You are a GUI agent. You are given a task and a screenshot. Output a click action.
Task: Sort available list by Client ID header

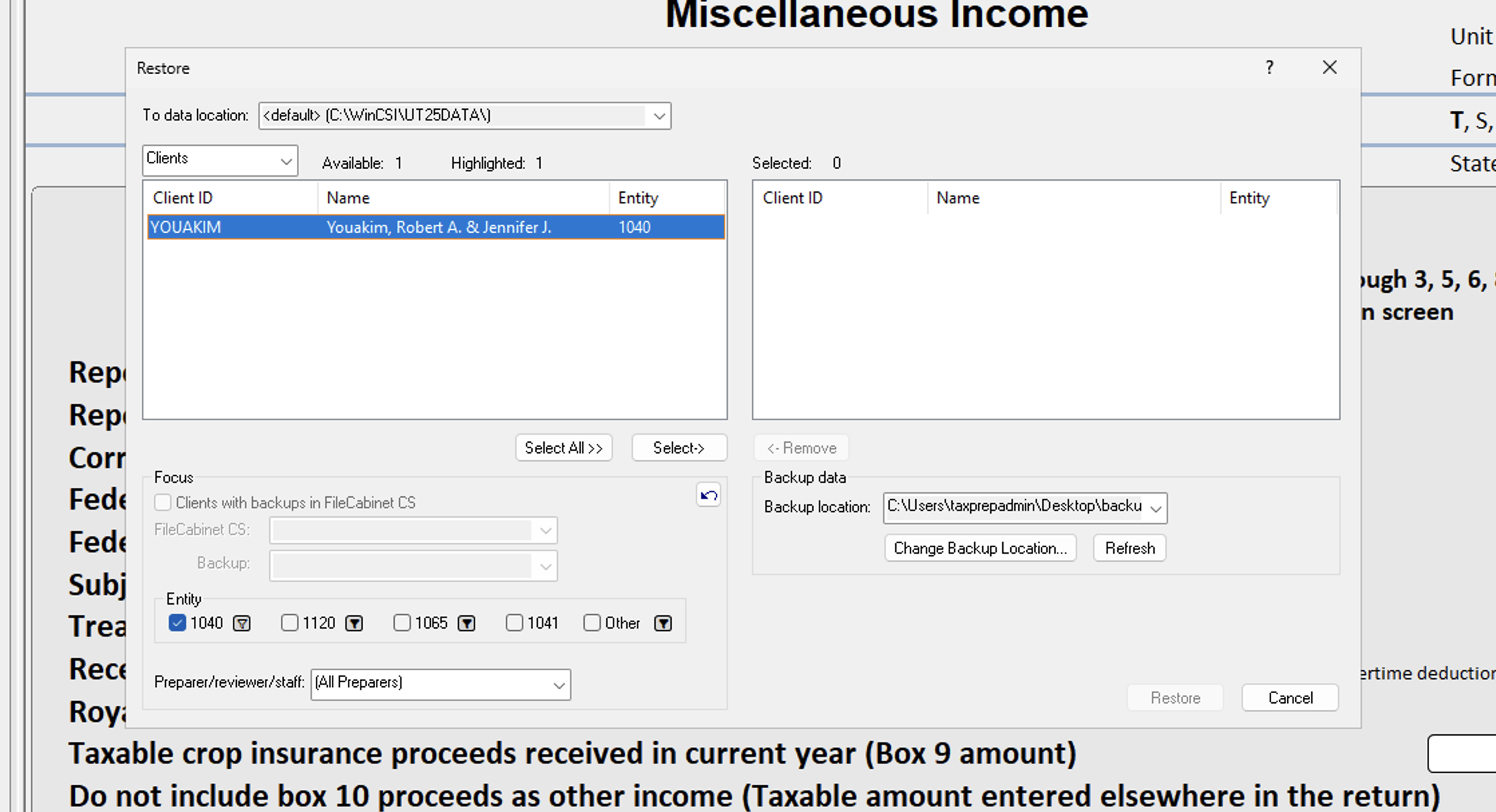[x=231, y=198]
